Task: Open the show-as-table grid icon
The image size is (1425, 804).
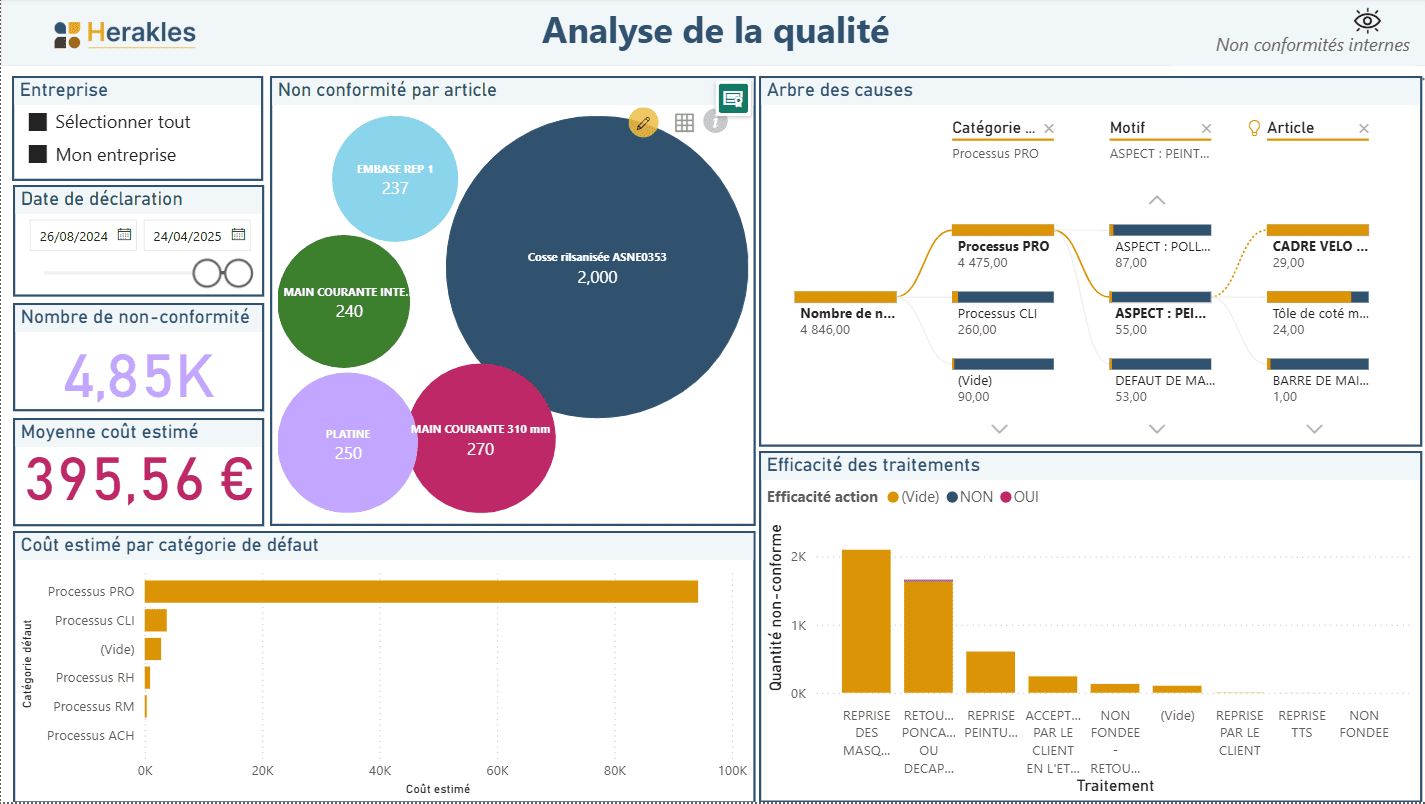Action: click(685, 122)
